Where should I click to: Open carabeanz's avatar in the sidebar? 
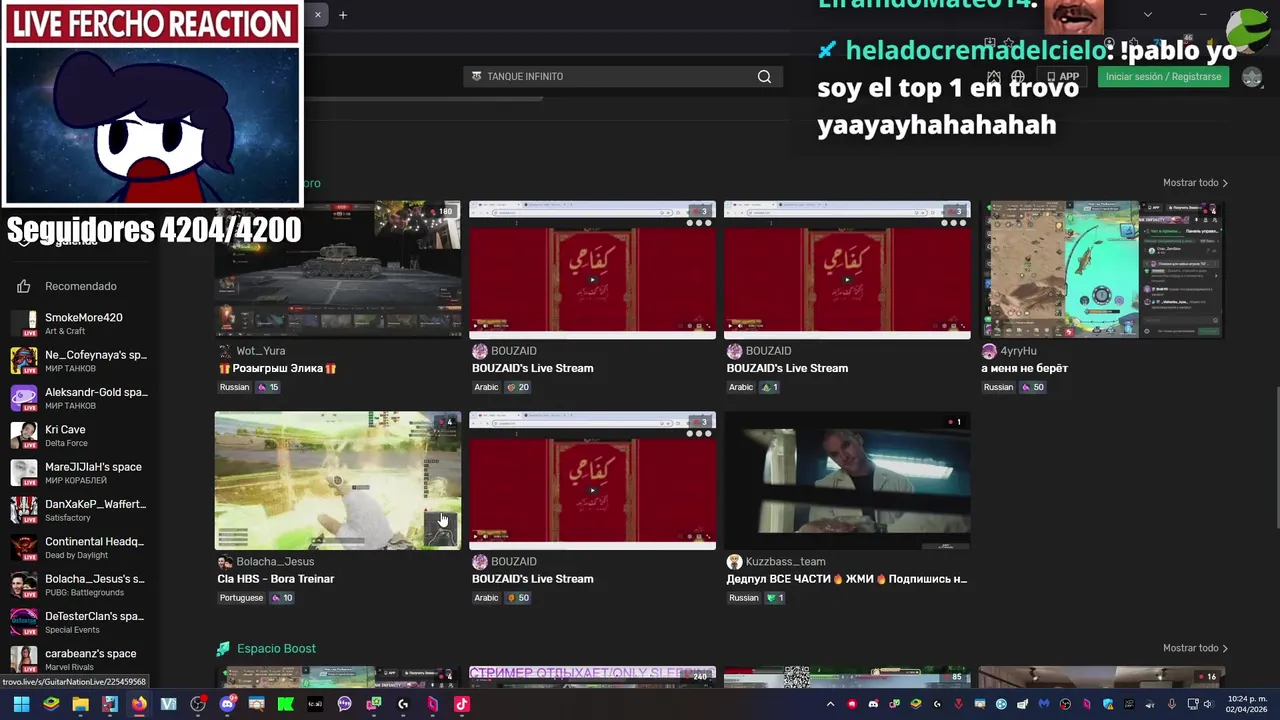pyautogui.click(x=24, y=659)
